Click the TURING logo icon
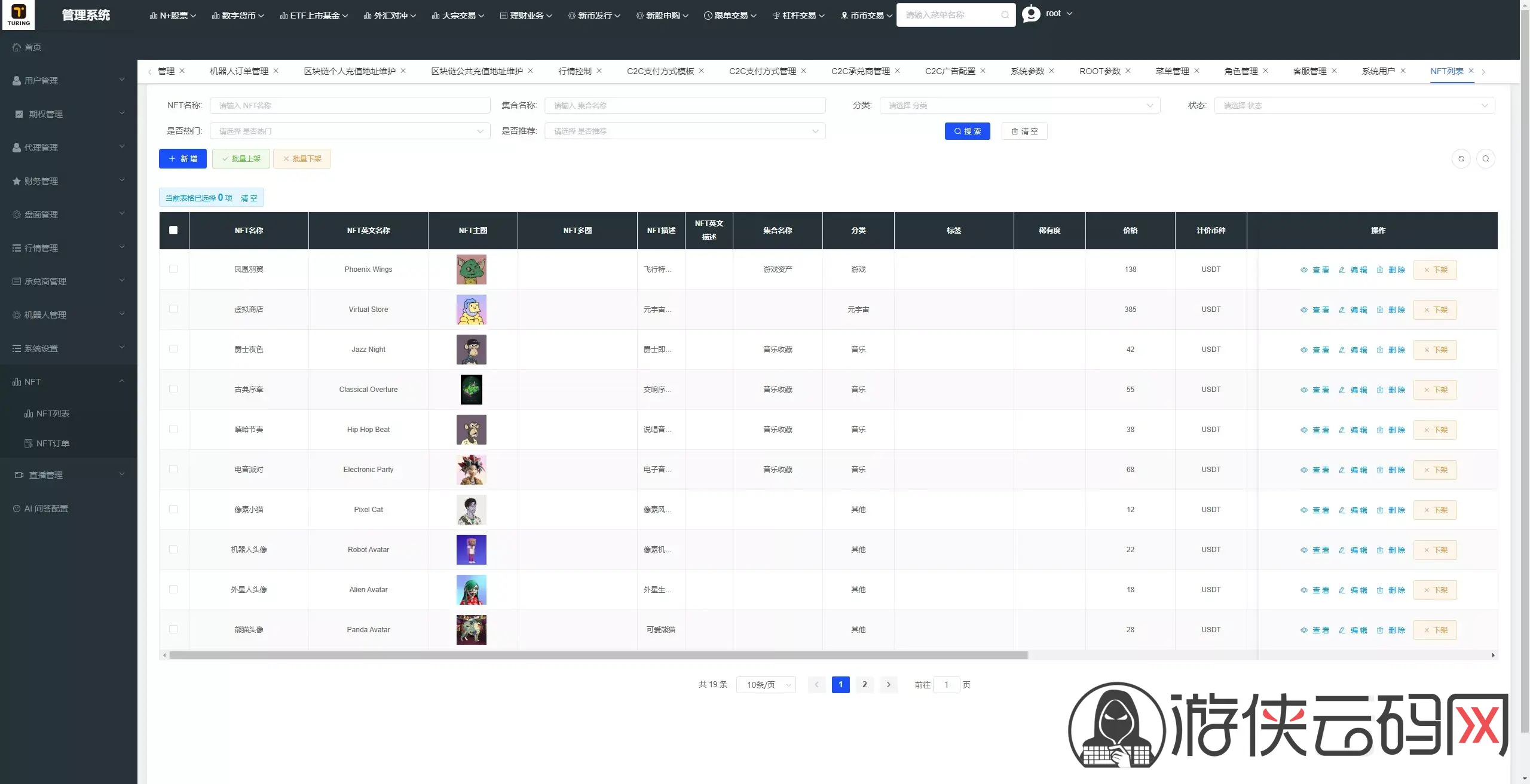The height and width of the screenshot is (784, 1530). click(19, 15)
